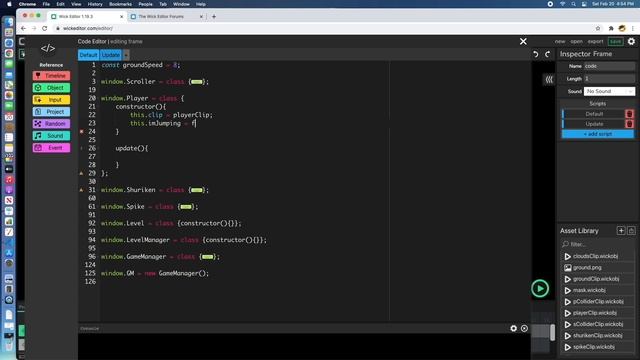Click the new project link

pyautogui.click(x=560, y=42)
